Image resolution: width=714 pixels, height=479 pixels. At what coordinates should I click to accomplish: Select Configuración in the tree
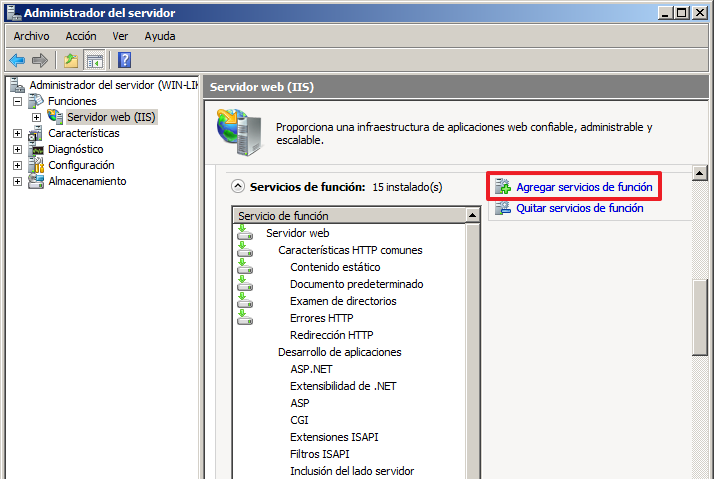[81, 165]
